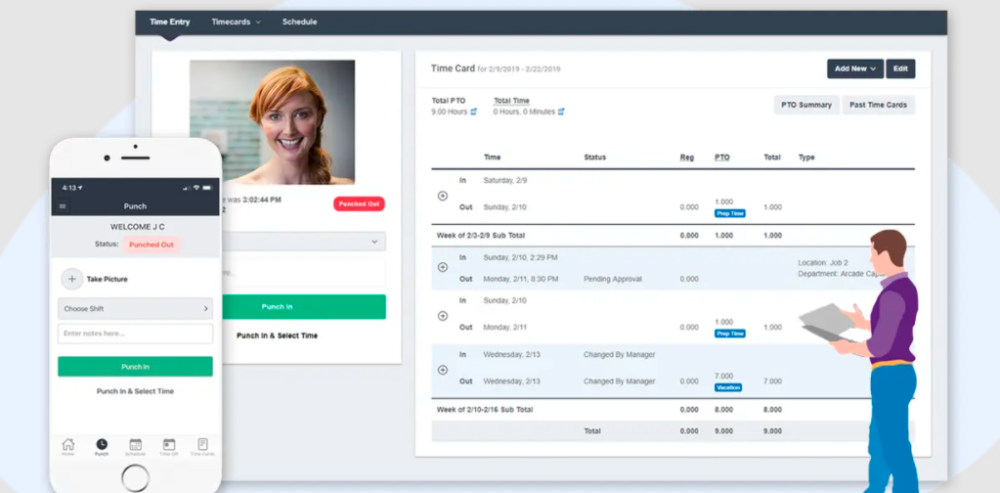Tap the Time Cards icon on phone
This screenshot has height=493, width=1000.
202,445
